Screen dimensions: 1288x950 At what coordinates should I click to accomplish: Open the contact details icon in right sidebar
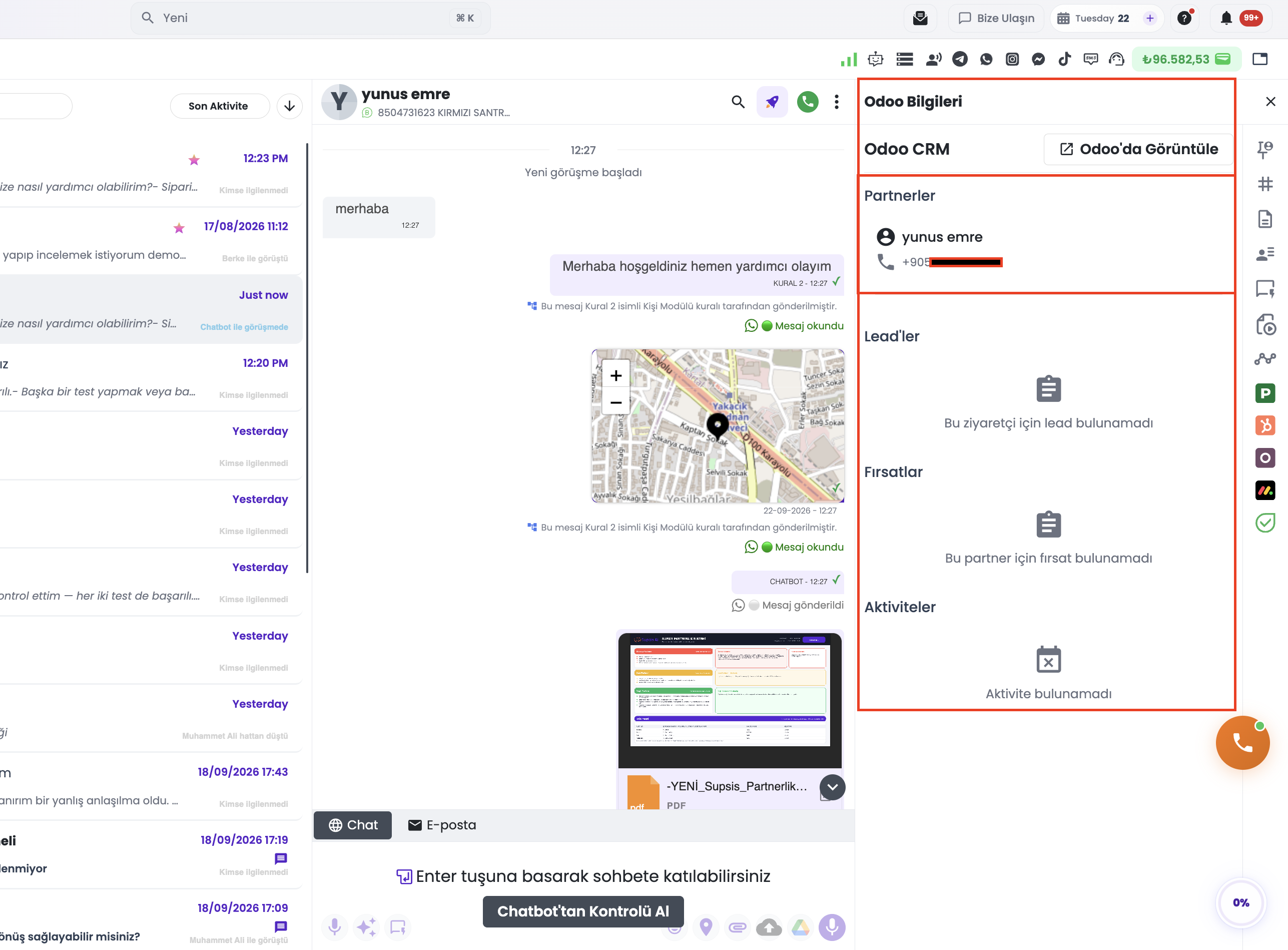[1265, 254]
